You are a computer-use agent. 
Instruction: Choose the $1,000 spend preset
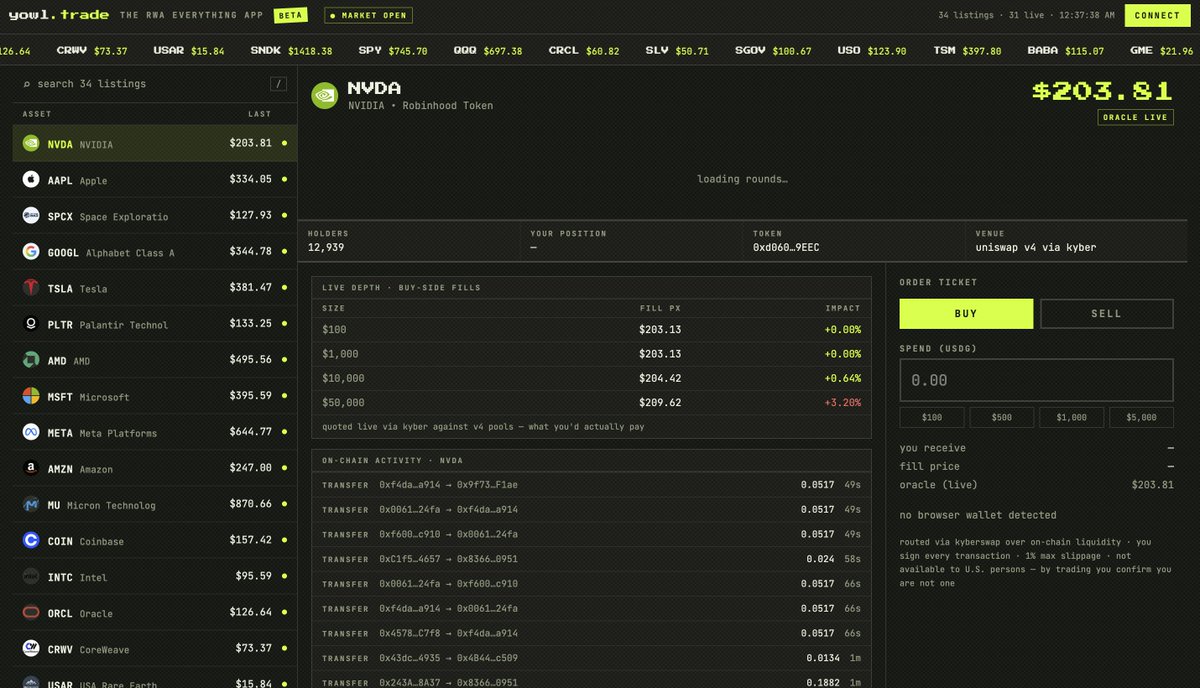click(x=1071, y=417)
